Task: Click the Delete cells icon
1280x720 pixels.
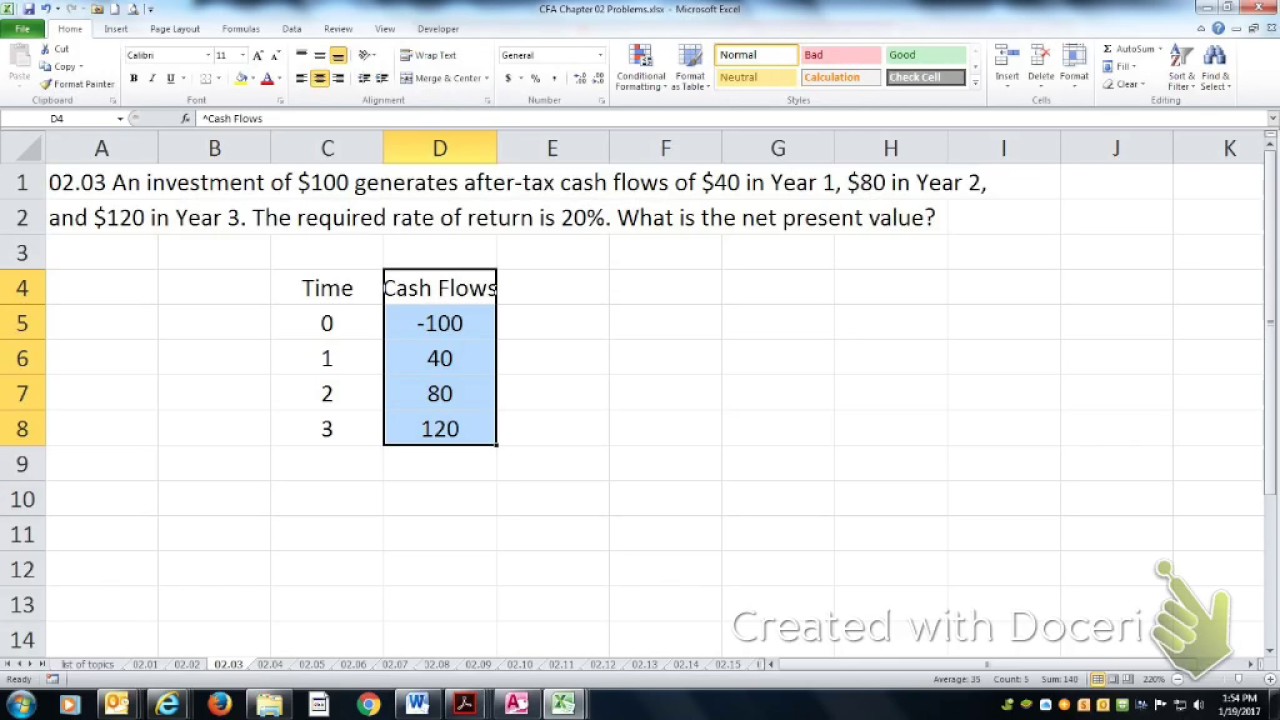Action: pyautogui.click(x=1040, y=56)
